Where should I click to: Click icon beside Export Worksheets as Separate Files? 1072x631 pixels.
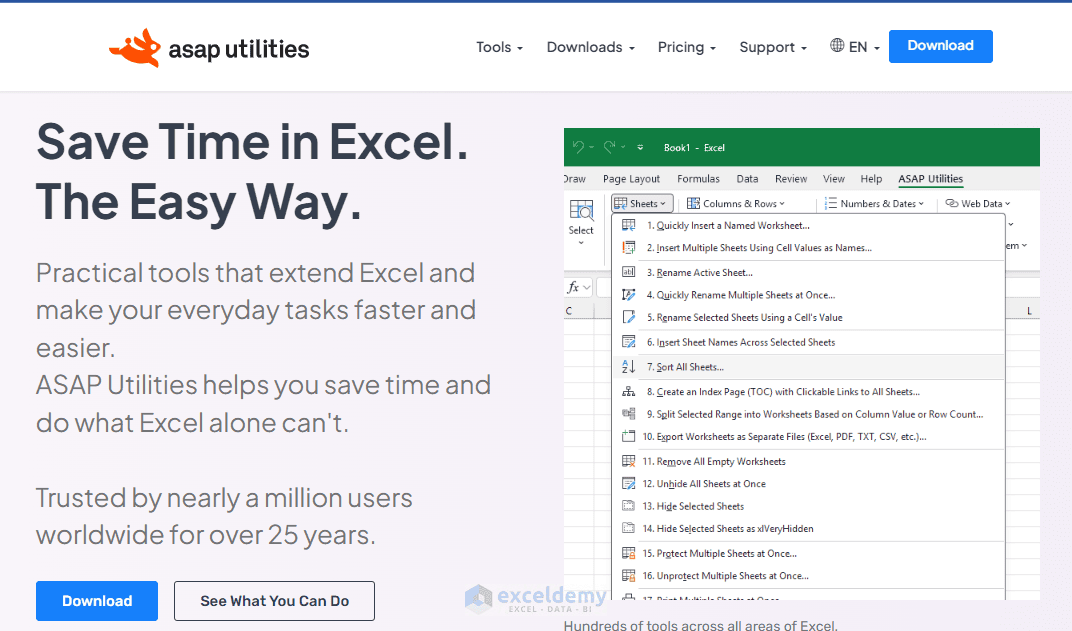coord(628,436)
